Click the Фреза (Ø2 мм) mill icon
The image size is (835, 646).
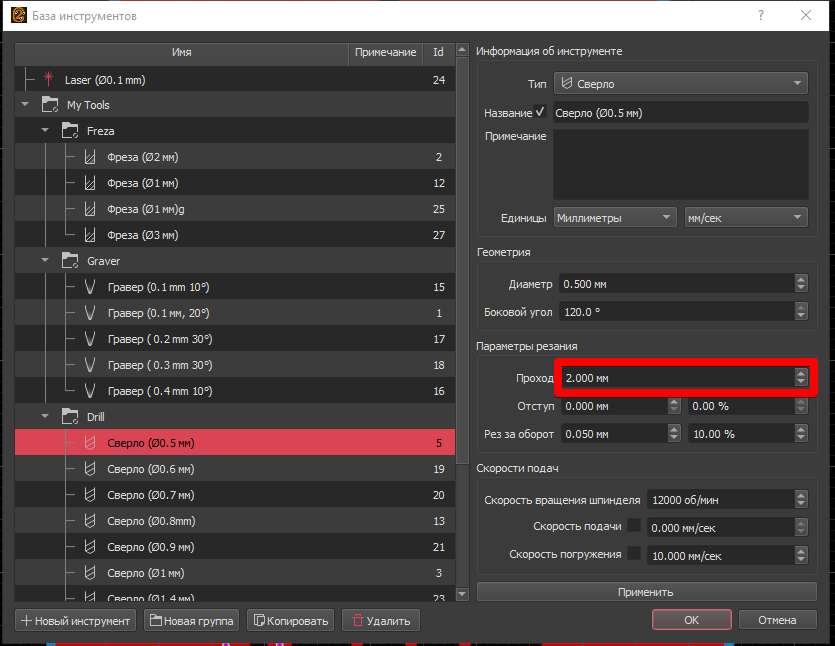90,157
